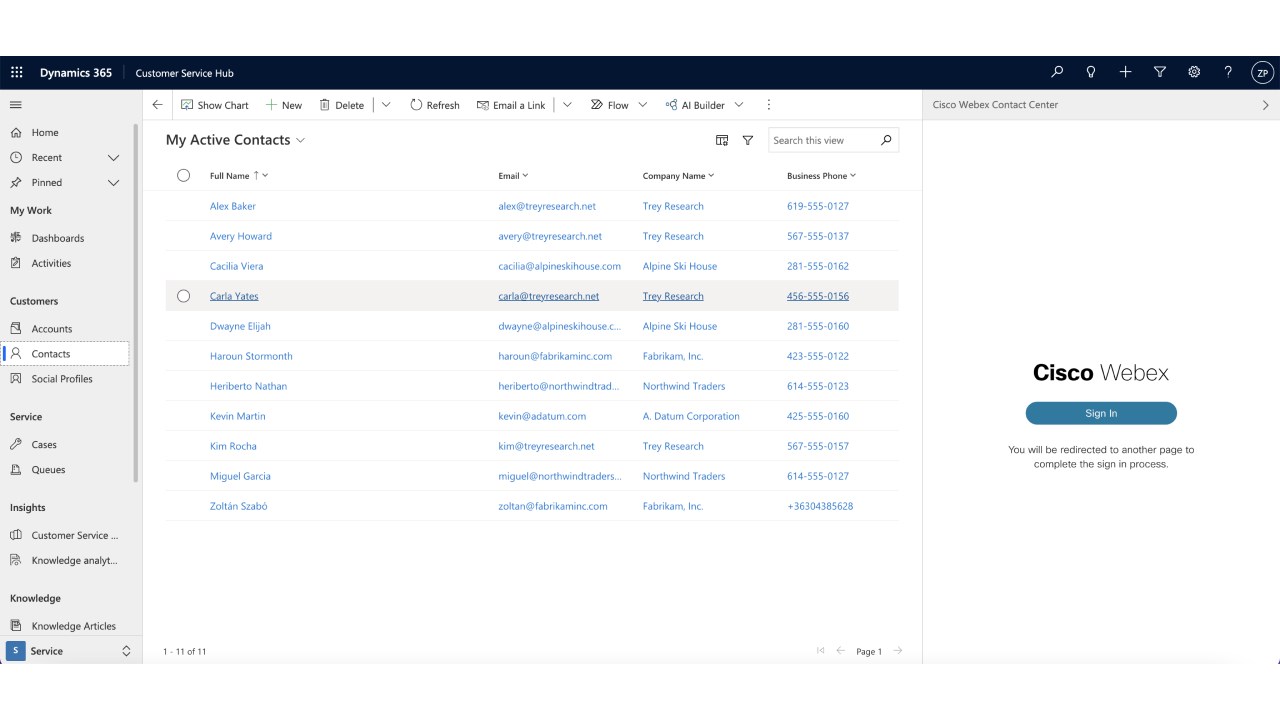This screenshot has height=720, width=1280.
Task: Open more commands vertical ellipsis
Action: click(x=769, y=105)
